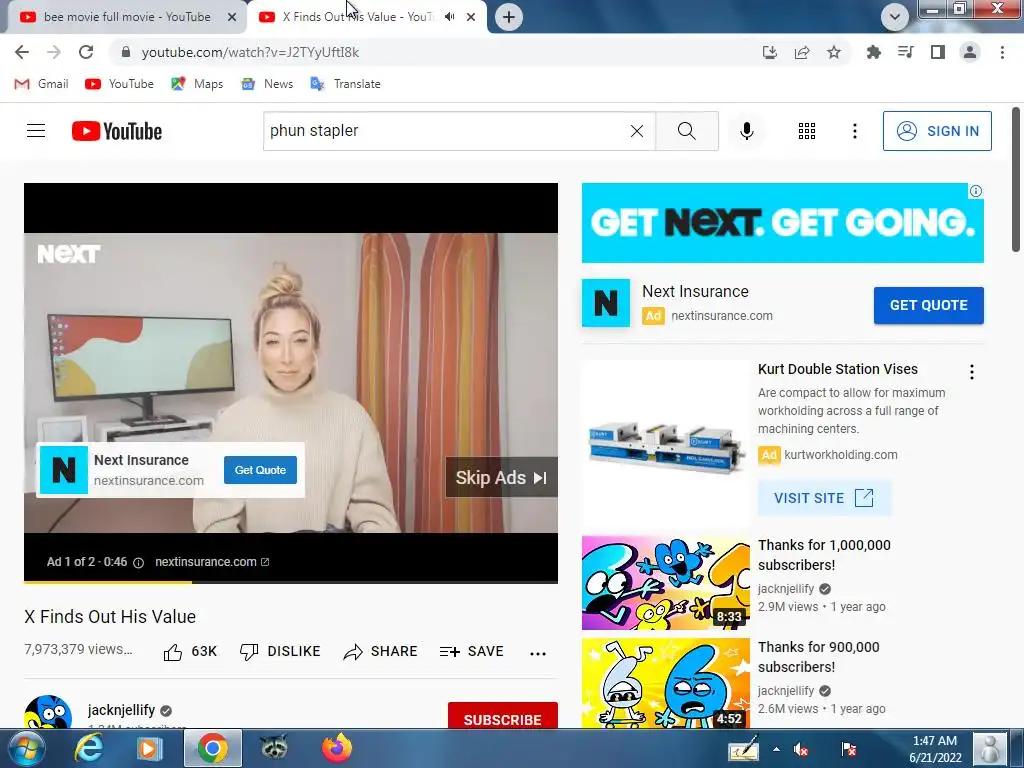
Task: Click GET QUOTE sidebar button
Action: (x=929, y=305)
